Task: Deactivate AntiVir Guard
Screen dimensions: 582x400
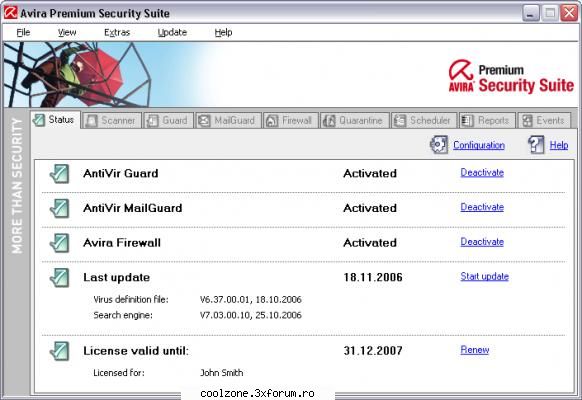Action: click(482, 173)
